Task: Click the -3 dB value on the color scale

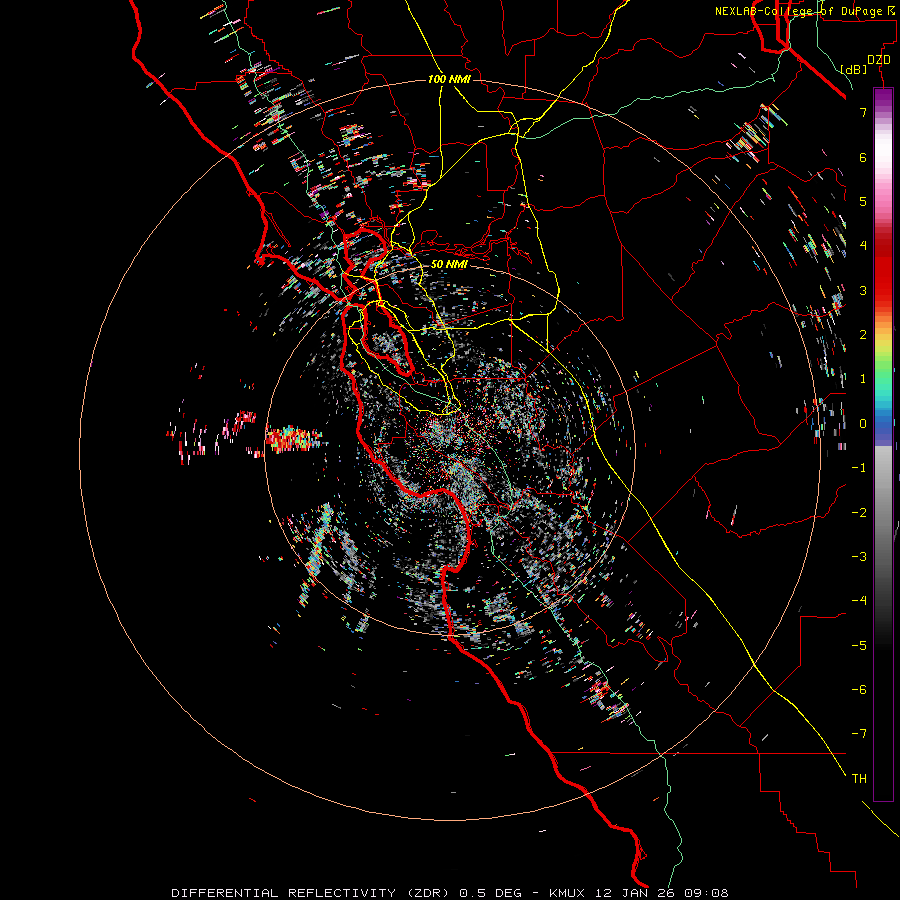Action: point(859,557)
